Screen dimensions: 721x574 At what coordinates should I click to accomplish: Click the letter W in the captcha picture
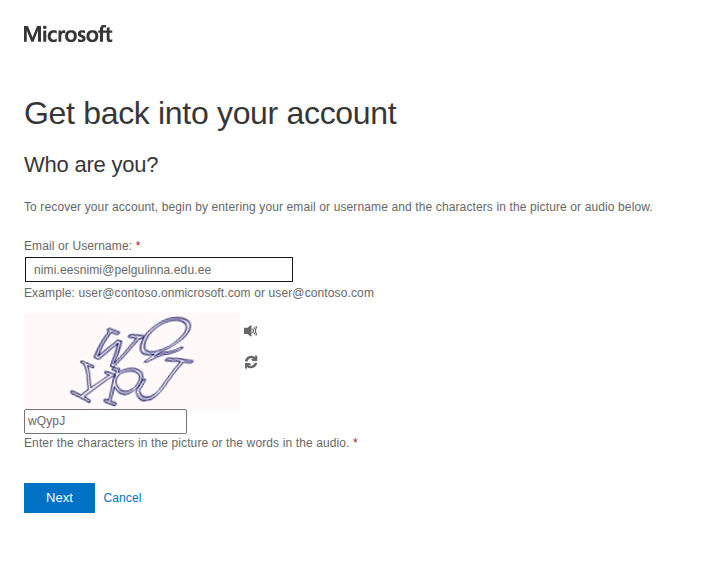click(x=113, y=345)
